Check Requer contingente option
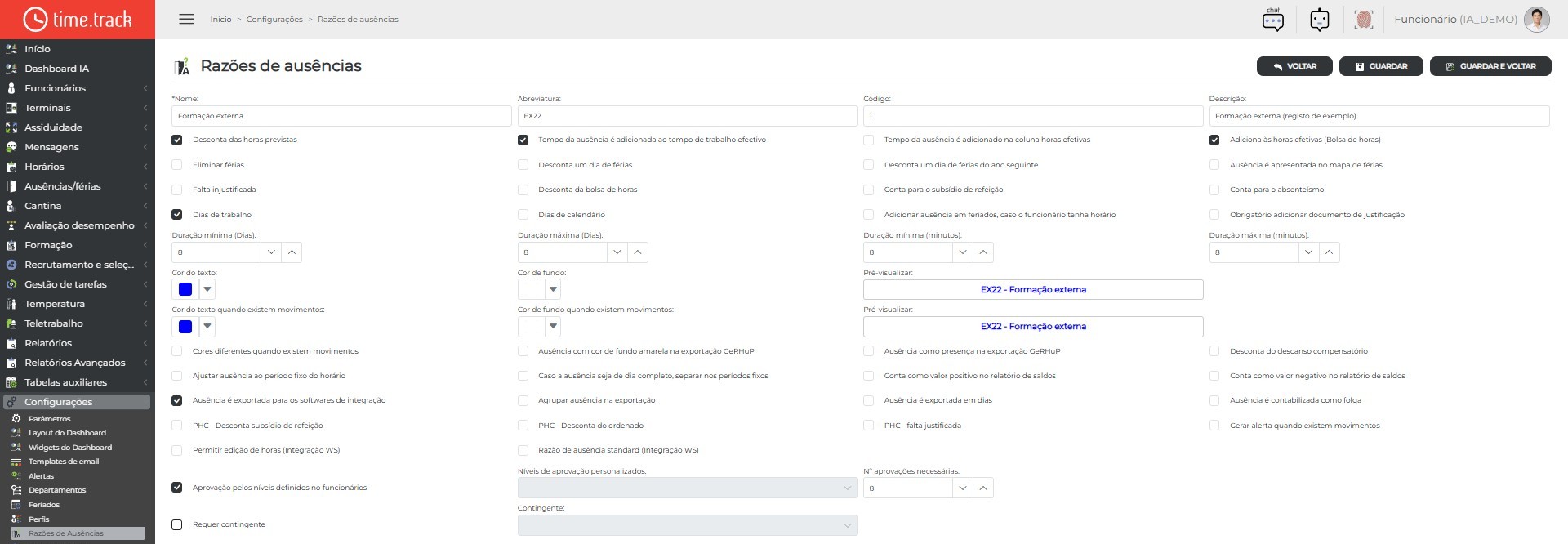This screenshot has width=1568, height=544. 177,524
